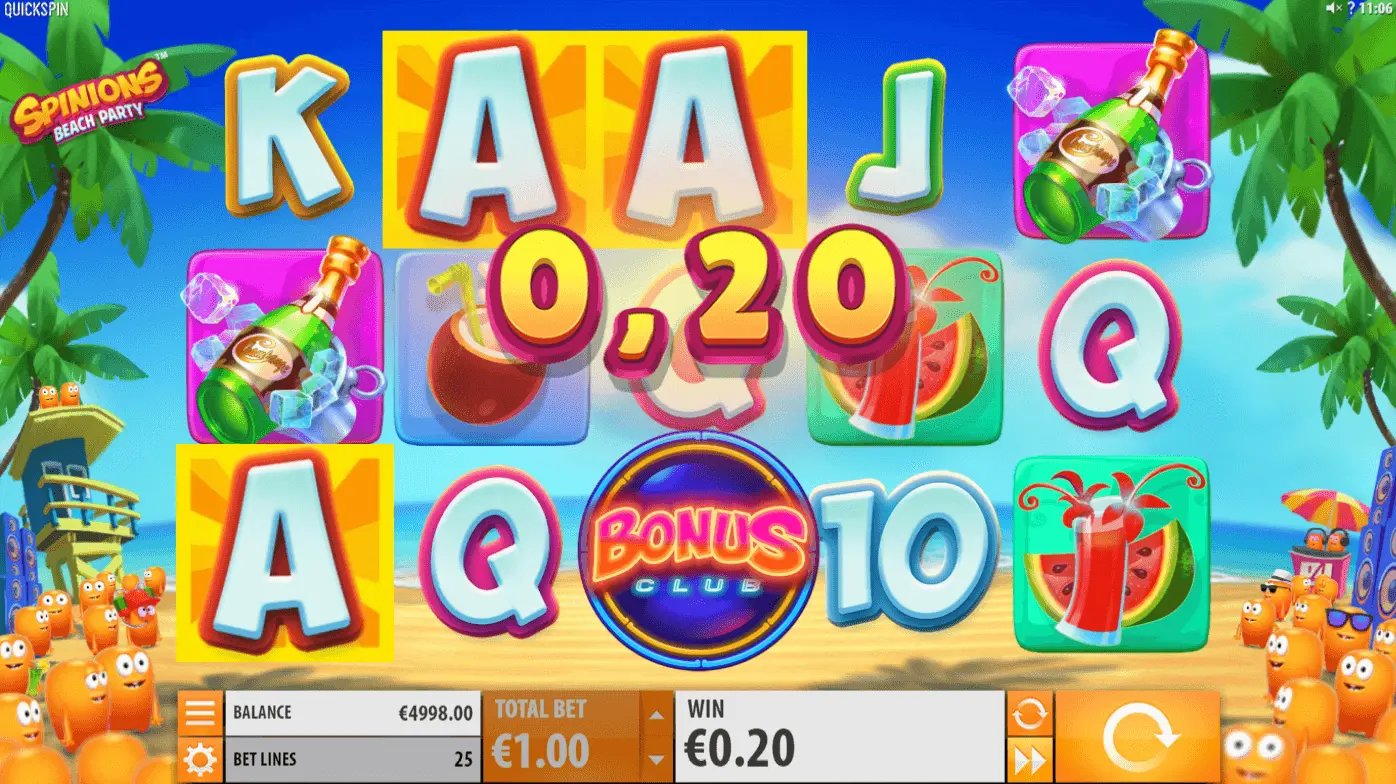
Task: Click the watermelon drink symbol in bottom row
Action: [x=1111, y=553]
